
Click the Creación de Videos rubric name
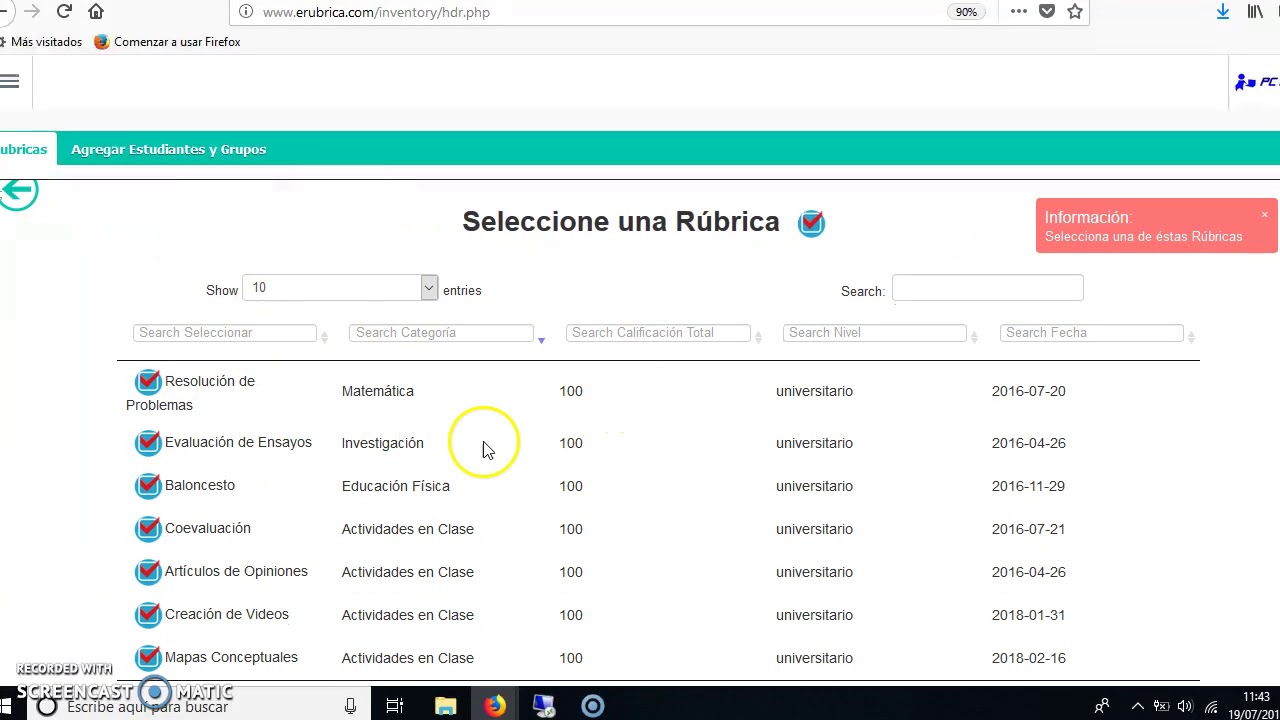(226, 614)
